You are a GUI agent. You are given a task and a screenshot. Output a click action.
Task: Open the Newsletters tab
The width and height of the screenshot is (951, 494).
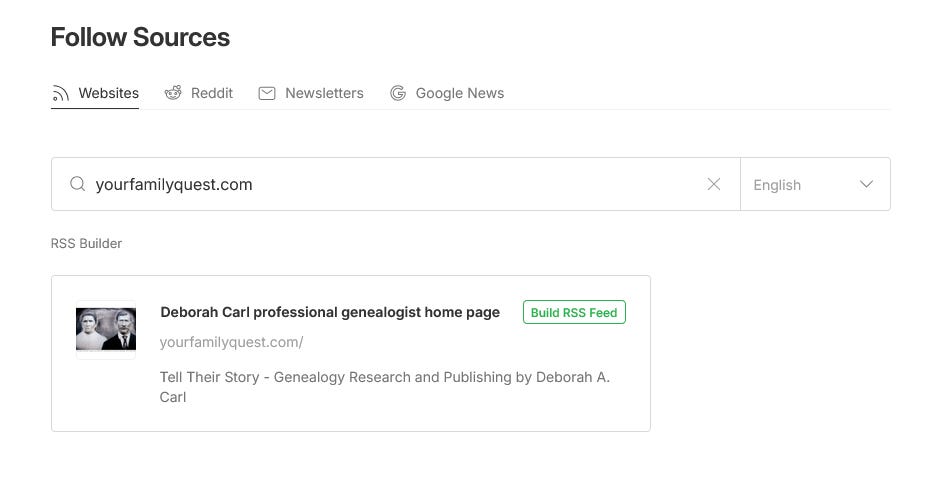pyautogui.click(x=311, y=93)
